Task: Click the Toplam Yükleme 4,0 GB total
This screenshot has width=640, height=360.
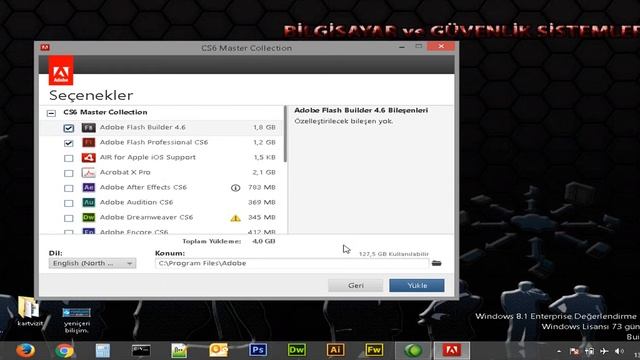Action: click(229, 241)
